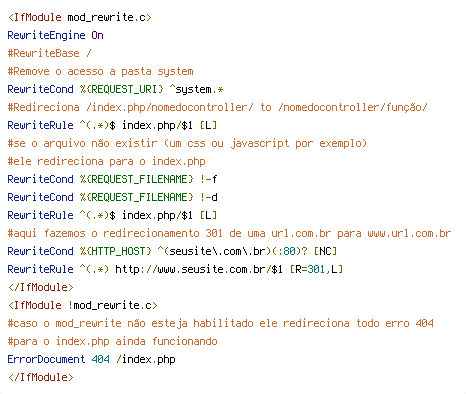The image size is (466, 394).
Task: Click the '#caso o mod_rewrite não esteja habilitado' comment
Action: [x=220, y=323]
